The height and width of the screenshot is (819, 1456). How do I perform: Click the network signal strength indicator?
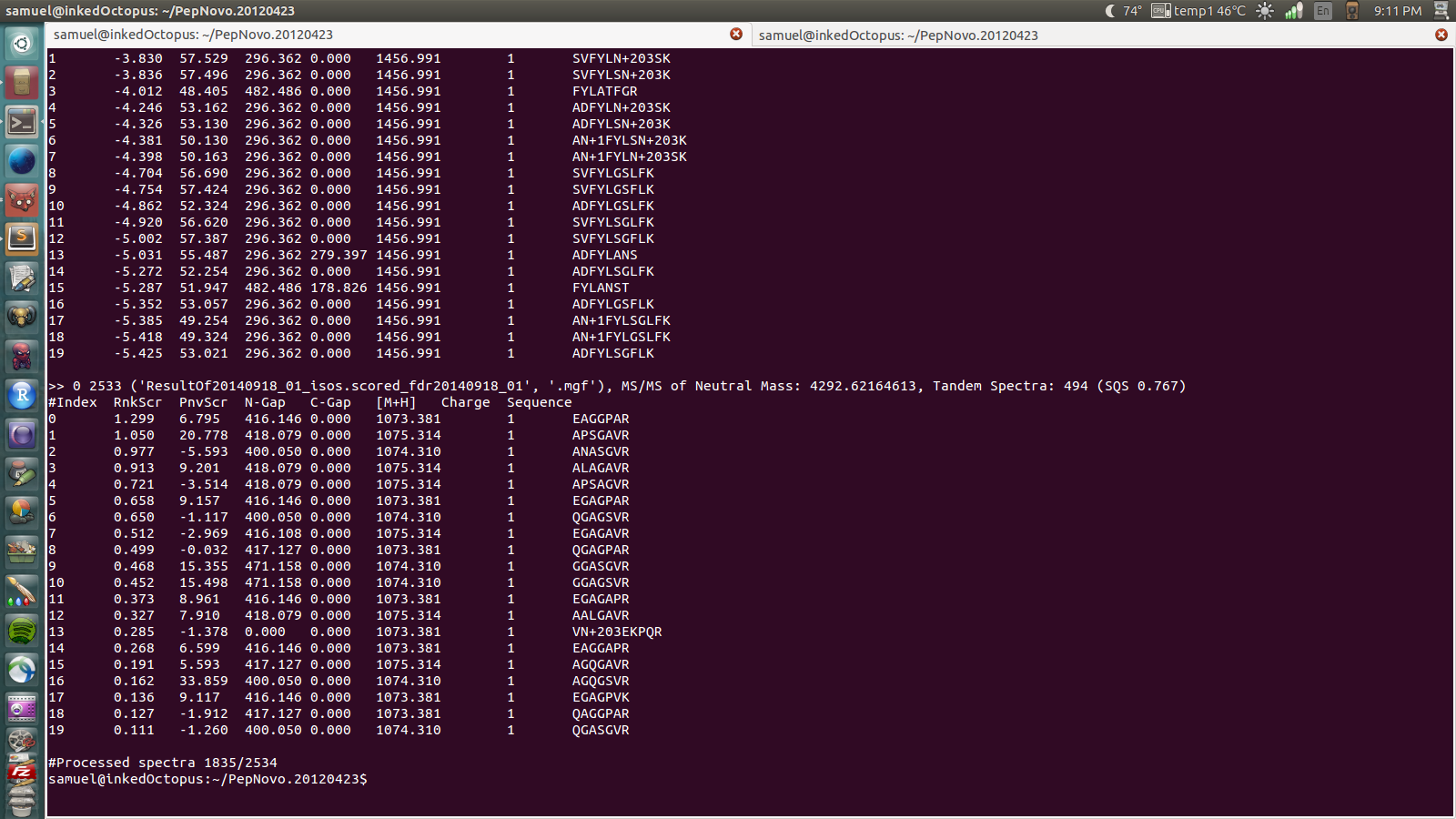pyautogui.click(x=1294, y=11)
